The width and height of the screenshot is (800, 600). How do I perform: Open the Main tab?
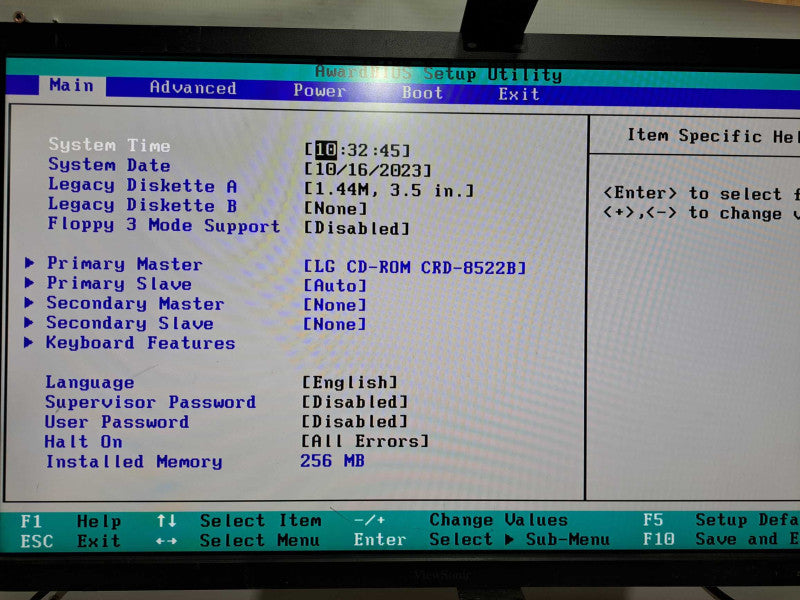71,85
